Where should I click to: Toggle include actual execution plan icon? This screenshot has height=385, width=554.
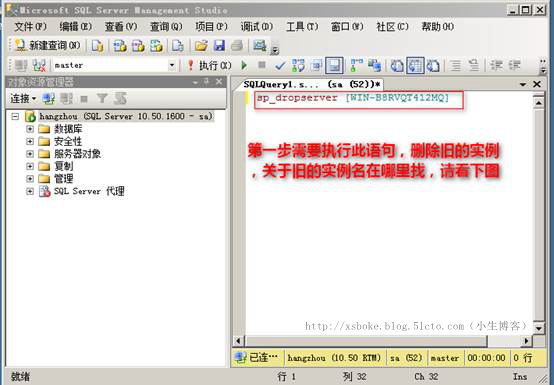(x=356, y=65)
